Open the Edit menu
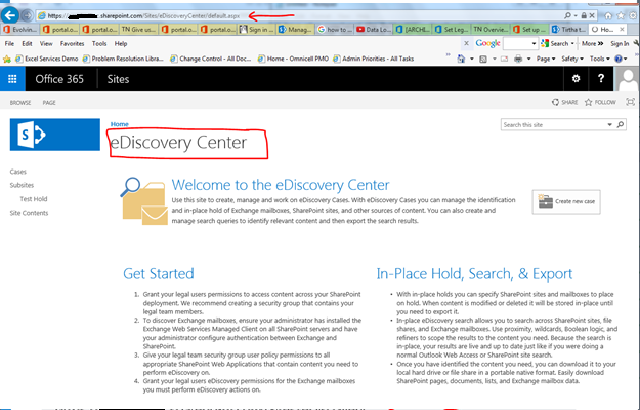The height and width of the screenshot is (410, 640). (x=27, y=44)
